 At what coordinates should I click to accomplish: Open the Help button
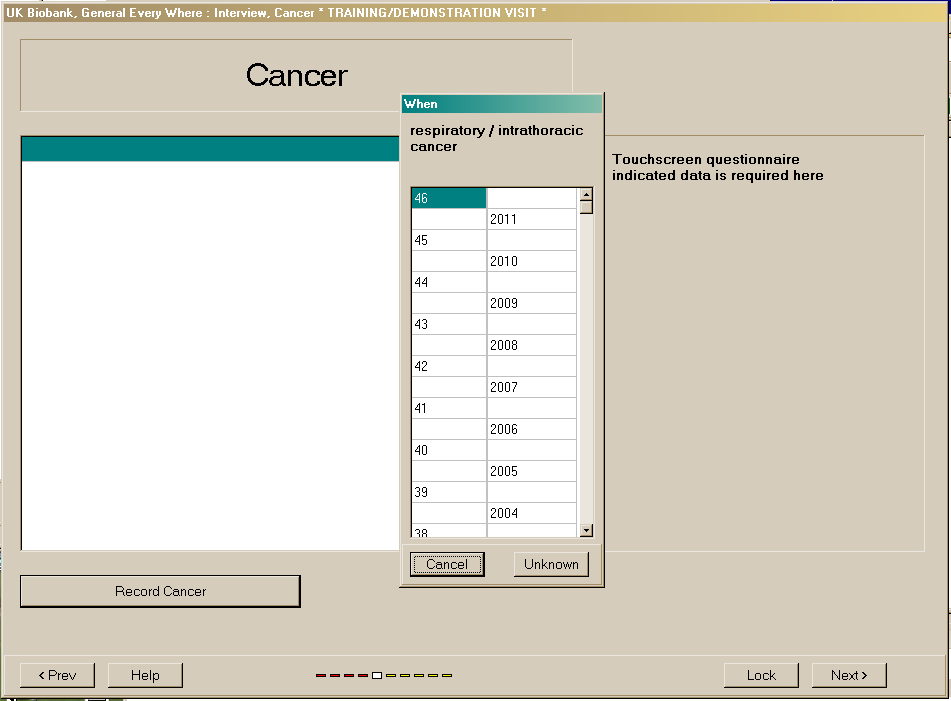click(x=145, y=675)
